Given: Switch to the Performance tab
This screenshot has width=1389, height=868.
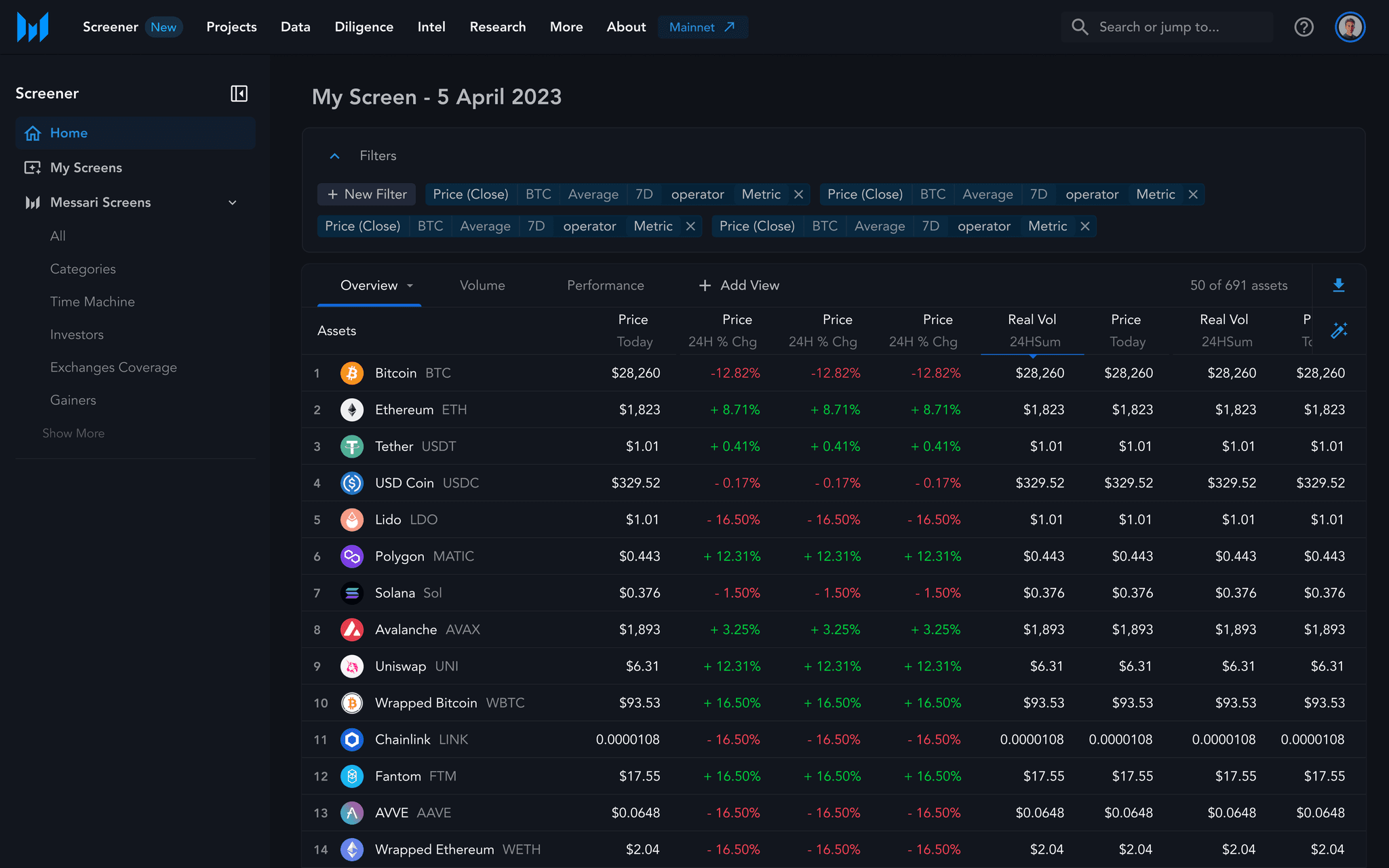Looking at the screenshot, I should coord(606,285).
